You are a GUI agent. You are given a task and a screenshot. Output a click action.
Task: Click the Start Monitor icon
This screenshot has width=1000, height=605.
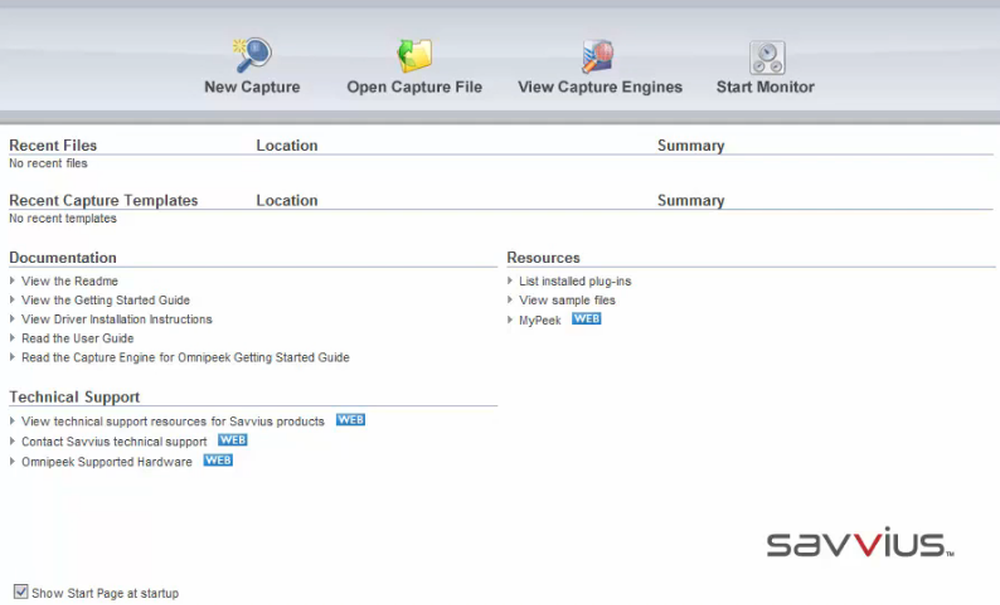click(765, 57)
